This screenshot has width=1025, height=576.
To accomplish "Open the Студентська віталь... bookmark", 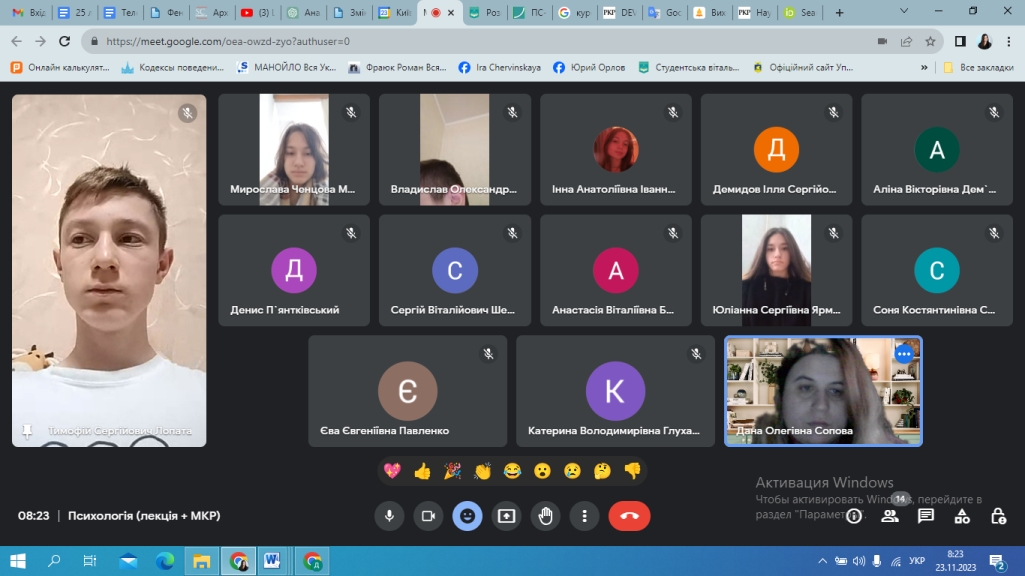I will point(689,67).
